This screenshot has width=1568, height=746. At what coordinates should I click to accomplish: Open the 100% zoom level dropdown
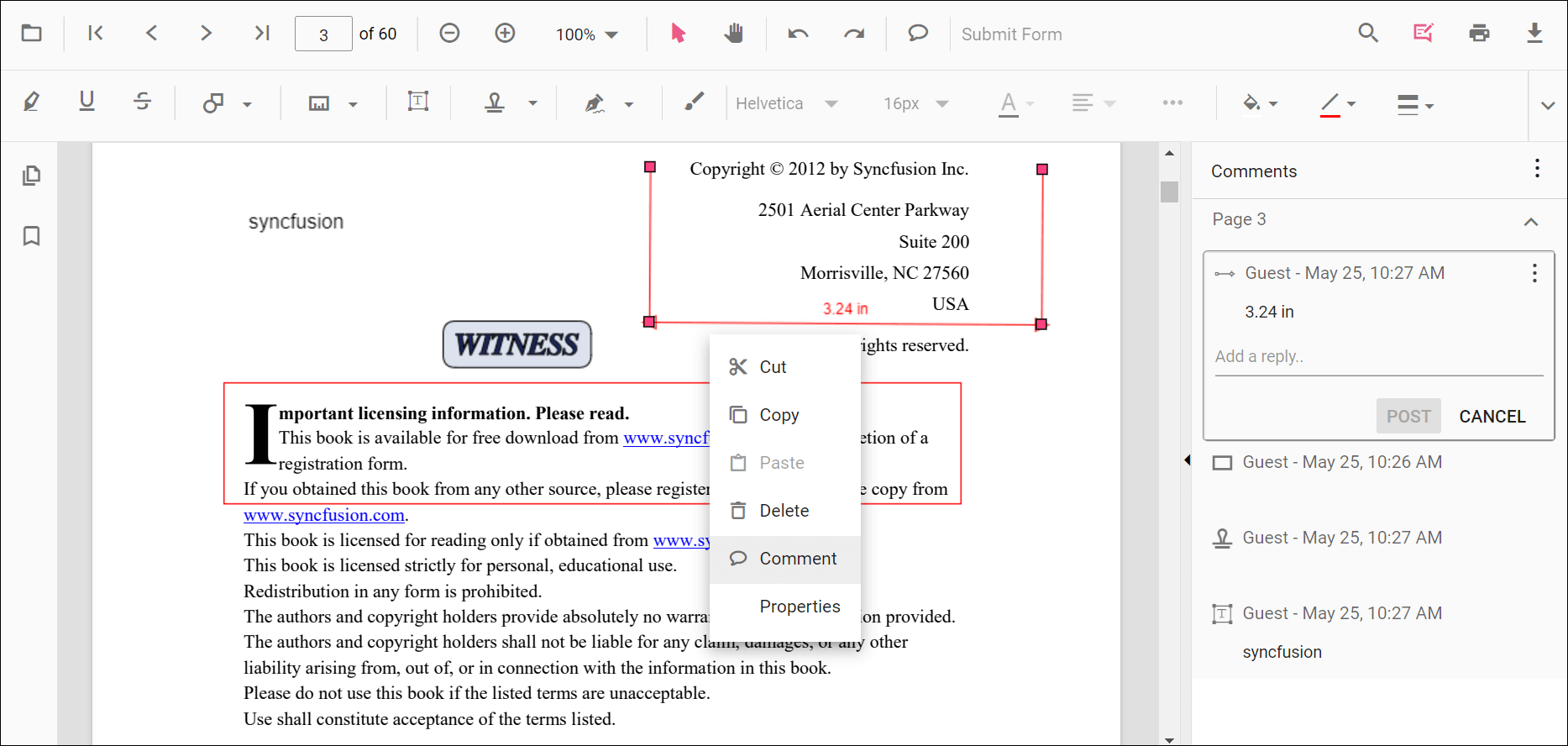coord(586,34)
